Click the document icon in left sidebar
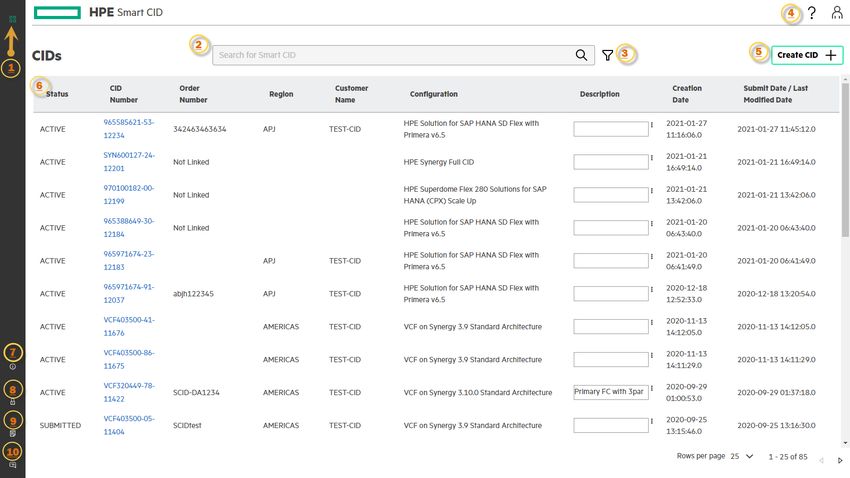 tap(12, 434)
